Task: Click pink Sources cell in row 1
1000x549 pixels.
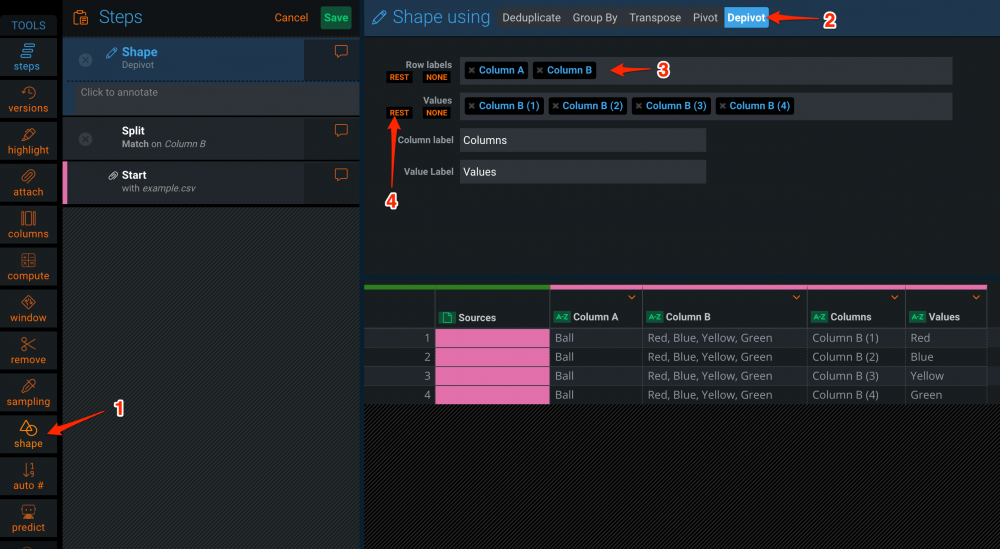Action: click(492, 338)
